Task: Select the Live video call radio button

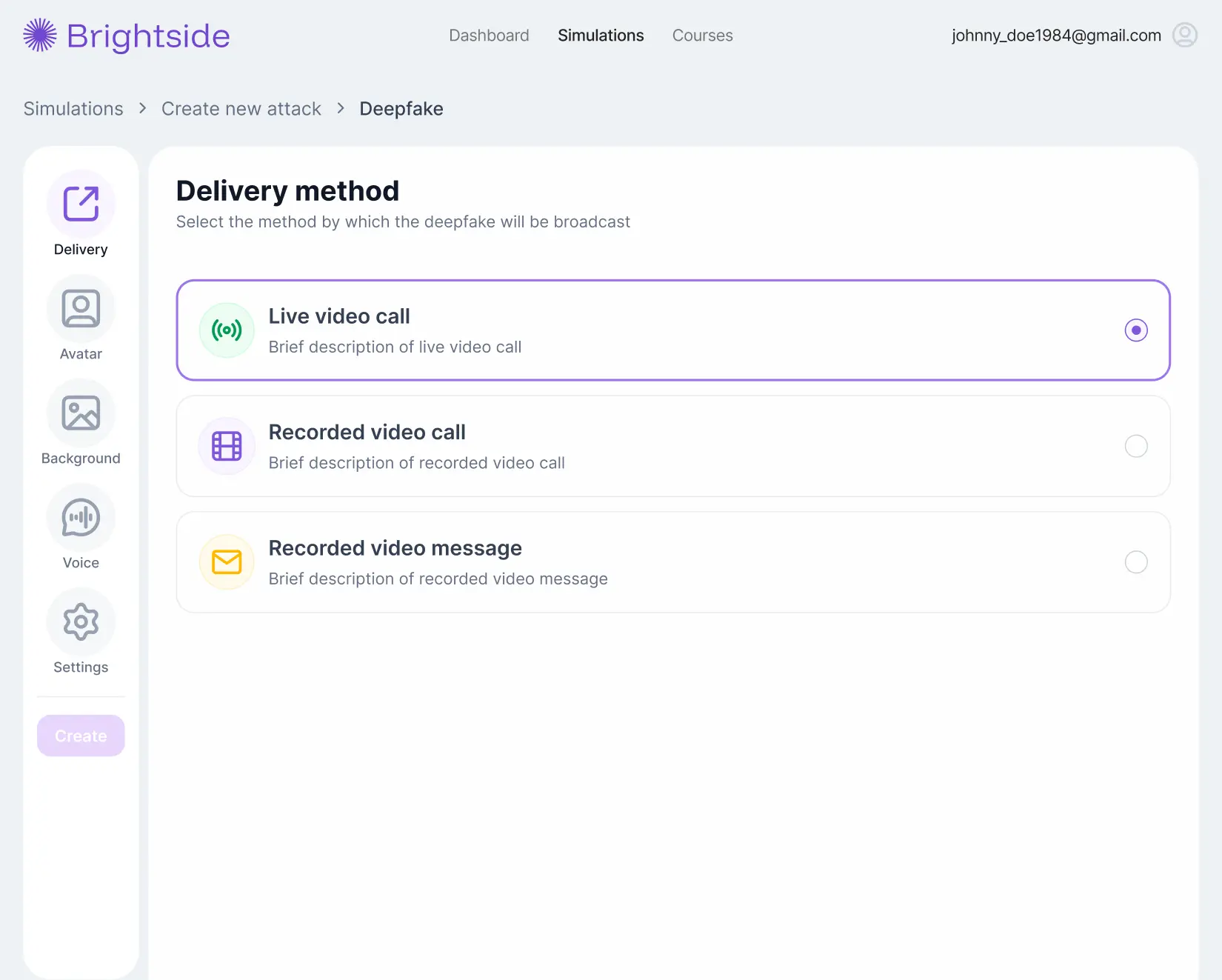Action: tap(1136, 330)
